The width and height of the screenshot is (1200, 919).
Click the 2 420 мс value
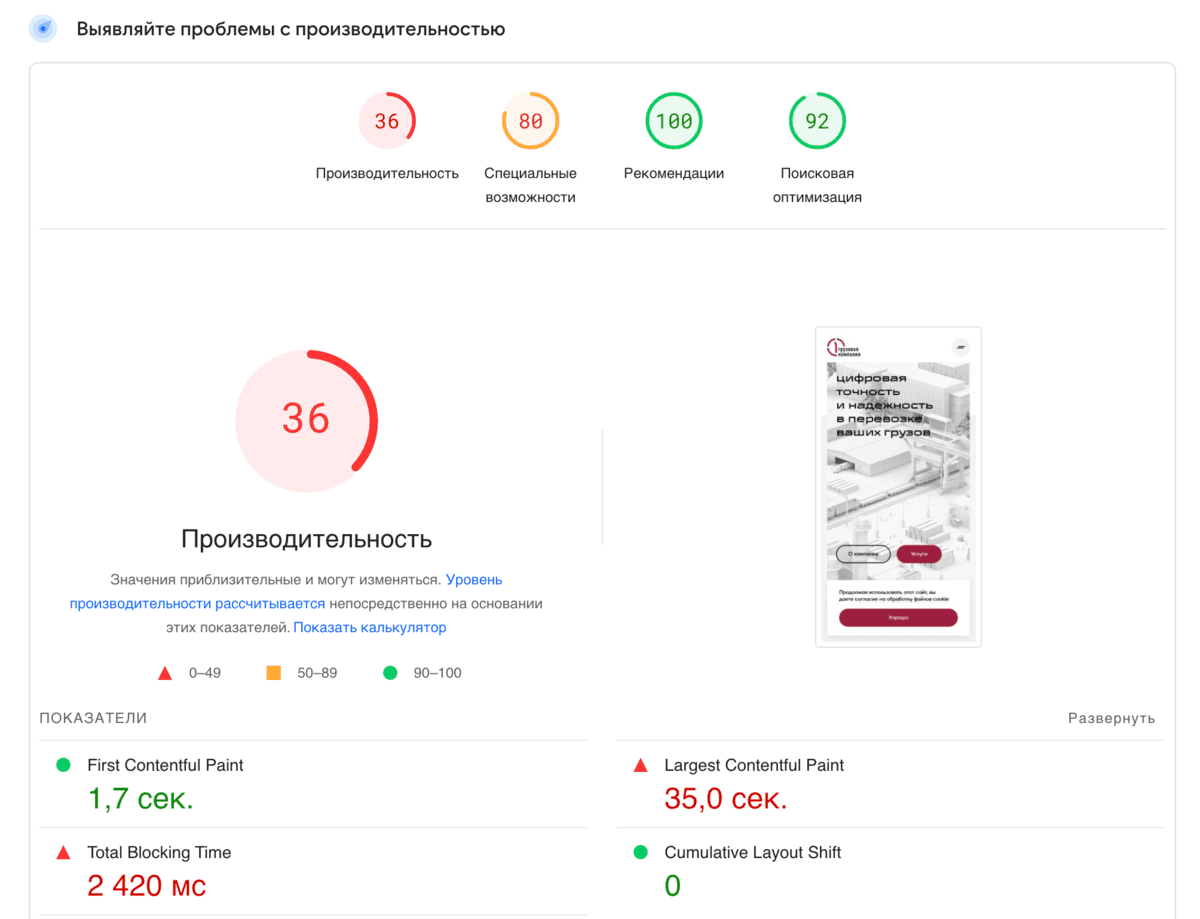[147, 886]
